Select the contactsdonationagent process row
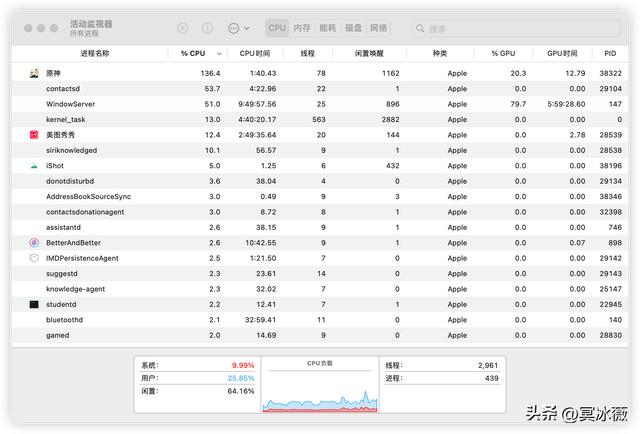The image size is (640, 434). pos(320,212)
